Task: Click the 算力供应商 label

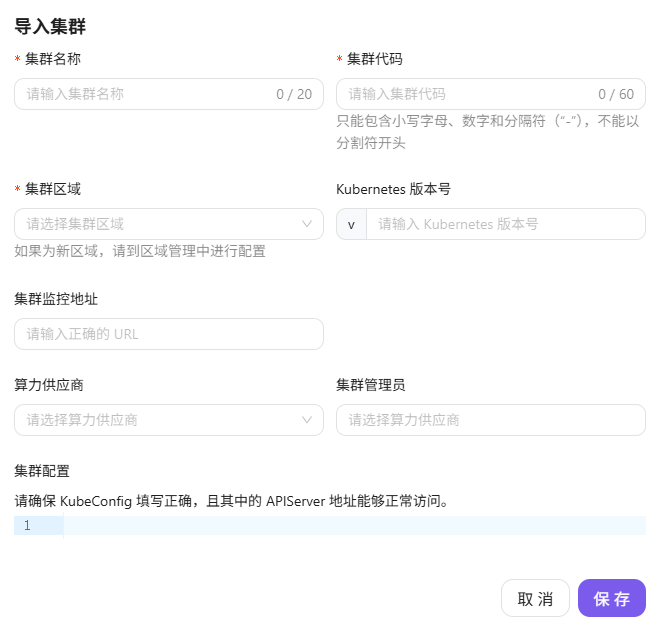Action: tap(49, 385)
